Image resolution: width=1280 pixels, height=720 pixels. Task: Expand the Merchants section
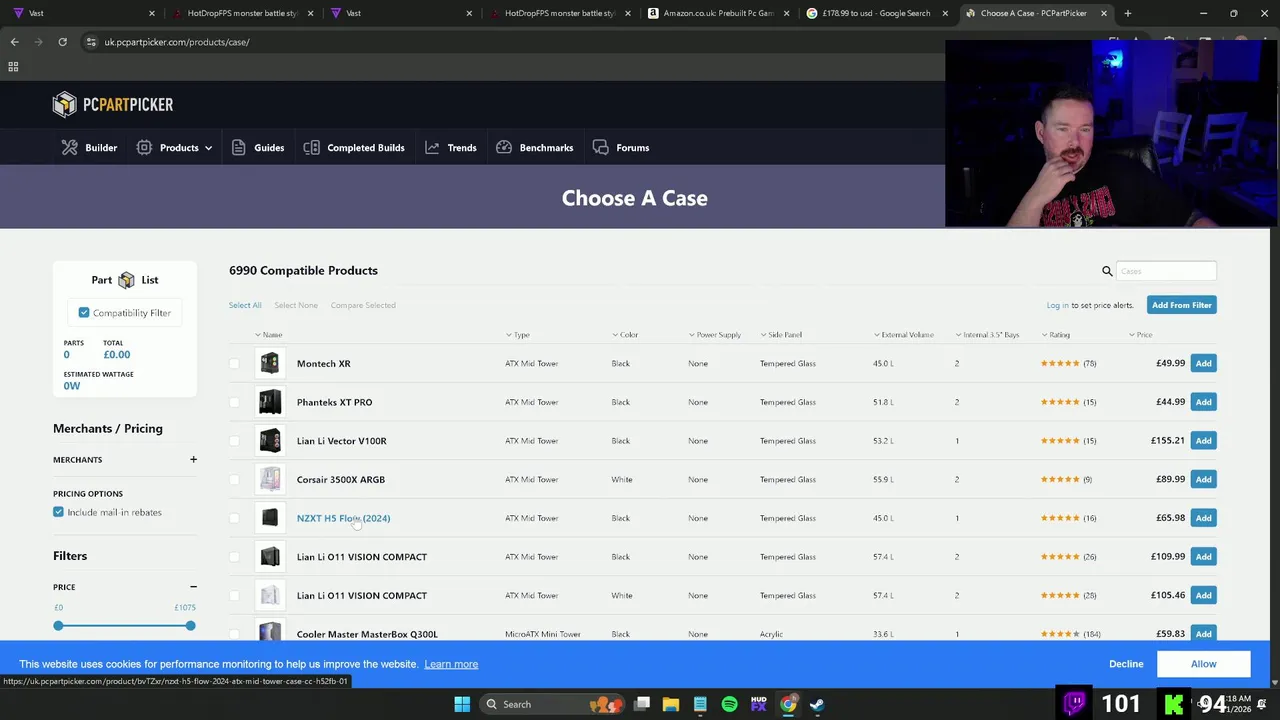click(x=193, y=460)
